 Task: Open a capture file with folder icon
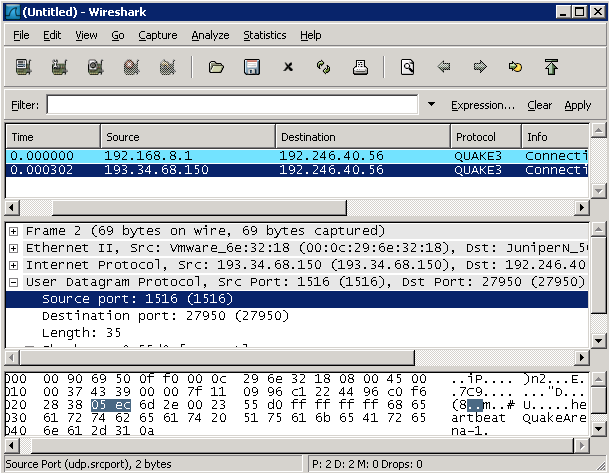(215, 67)
